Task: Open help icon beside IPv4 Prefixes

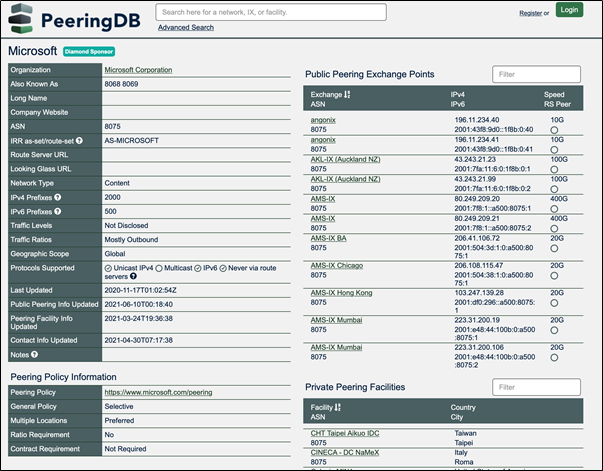Action: coord(58,197)
